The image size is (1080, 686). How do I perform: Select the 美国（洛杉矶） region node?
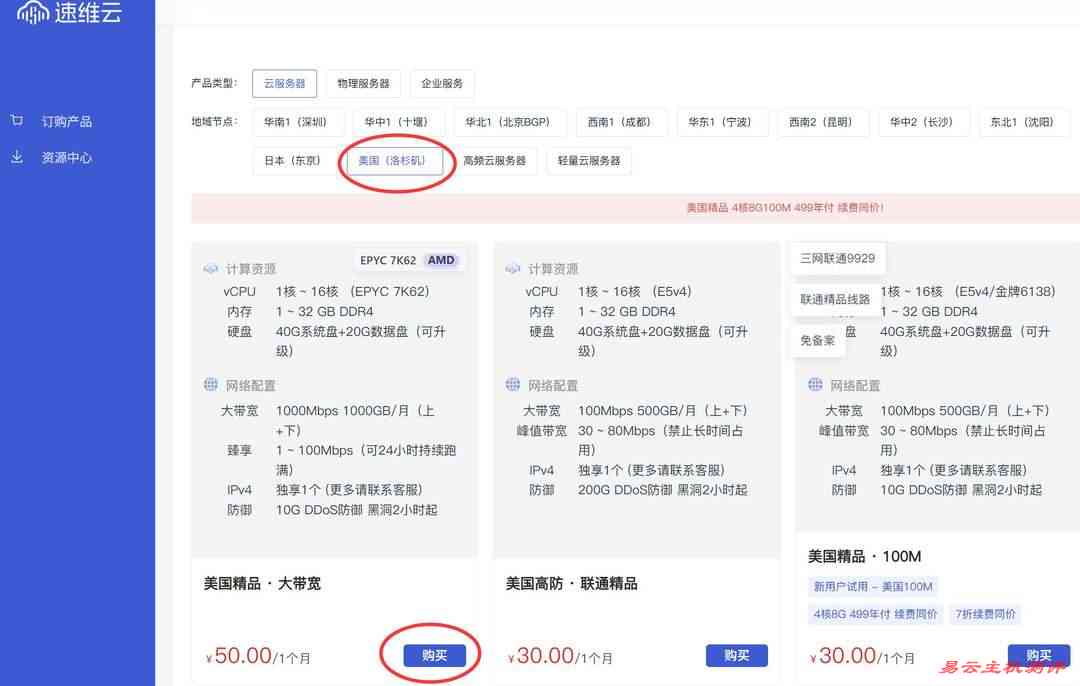[396, 160]
